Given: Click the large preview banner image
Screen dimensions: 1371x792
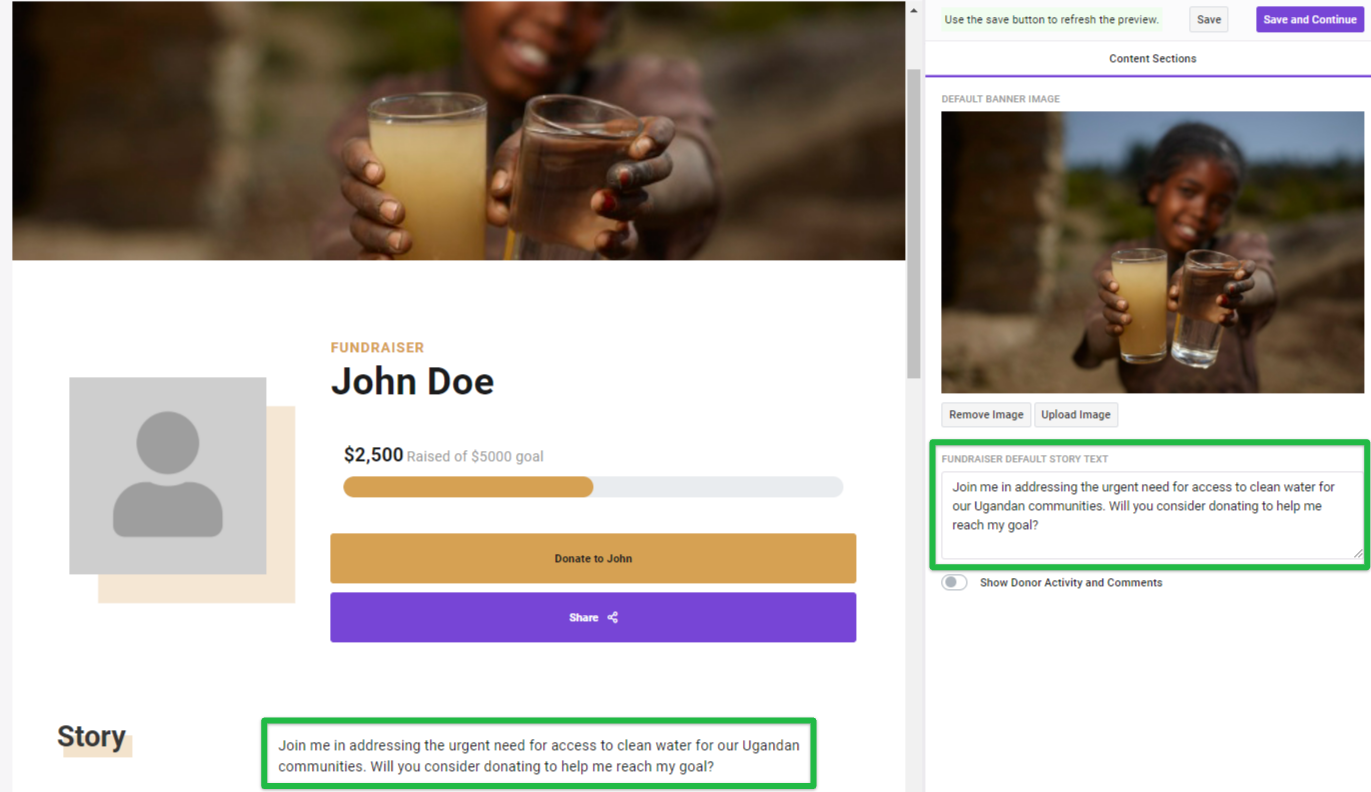Looking at the screenshot, I should (458, 131).
